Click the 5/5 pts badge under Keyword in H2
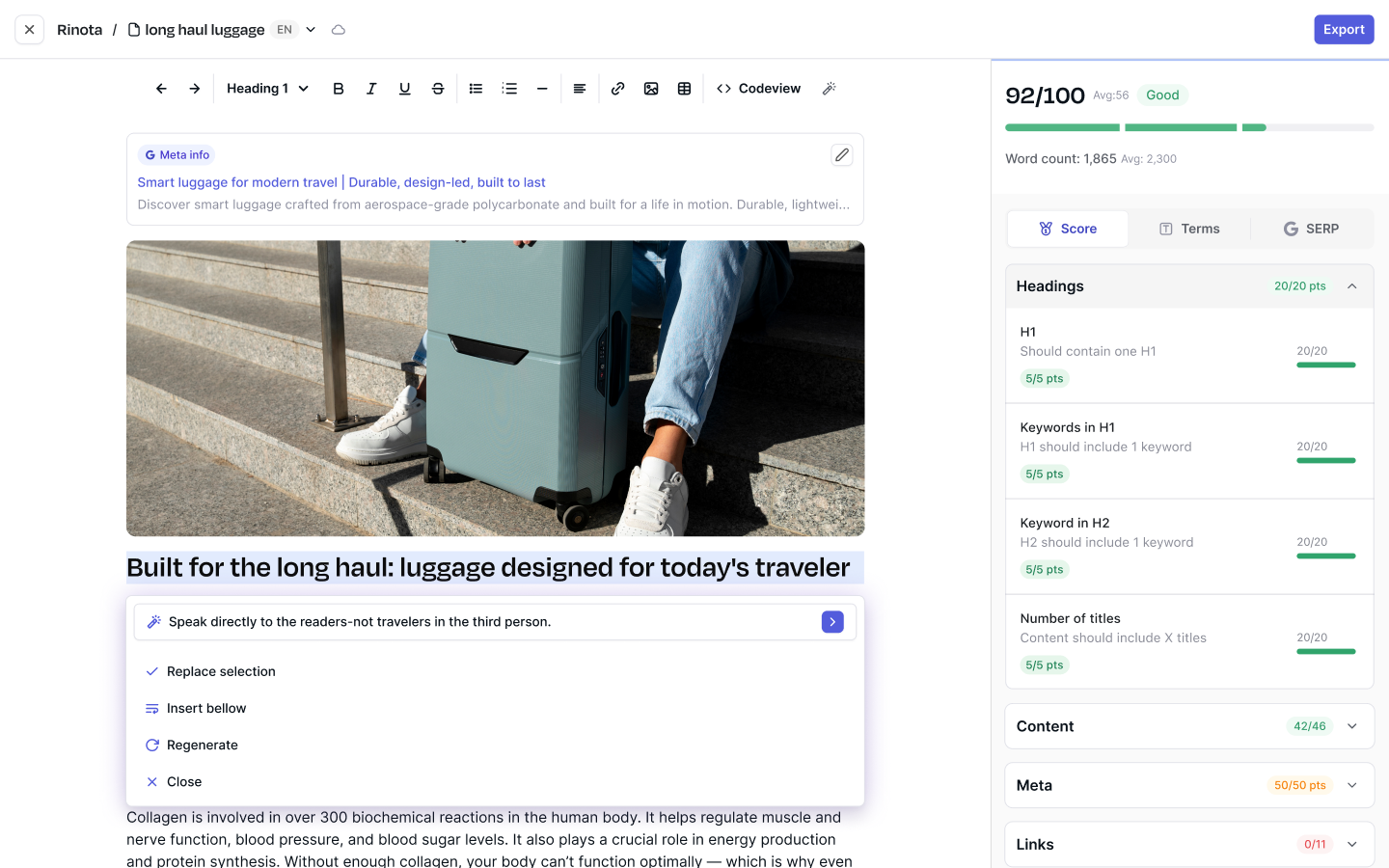The image size is (1389, 868). point(1045,570)
